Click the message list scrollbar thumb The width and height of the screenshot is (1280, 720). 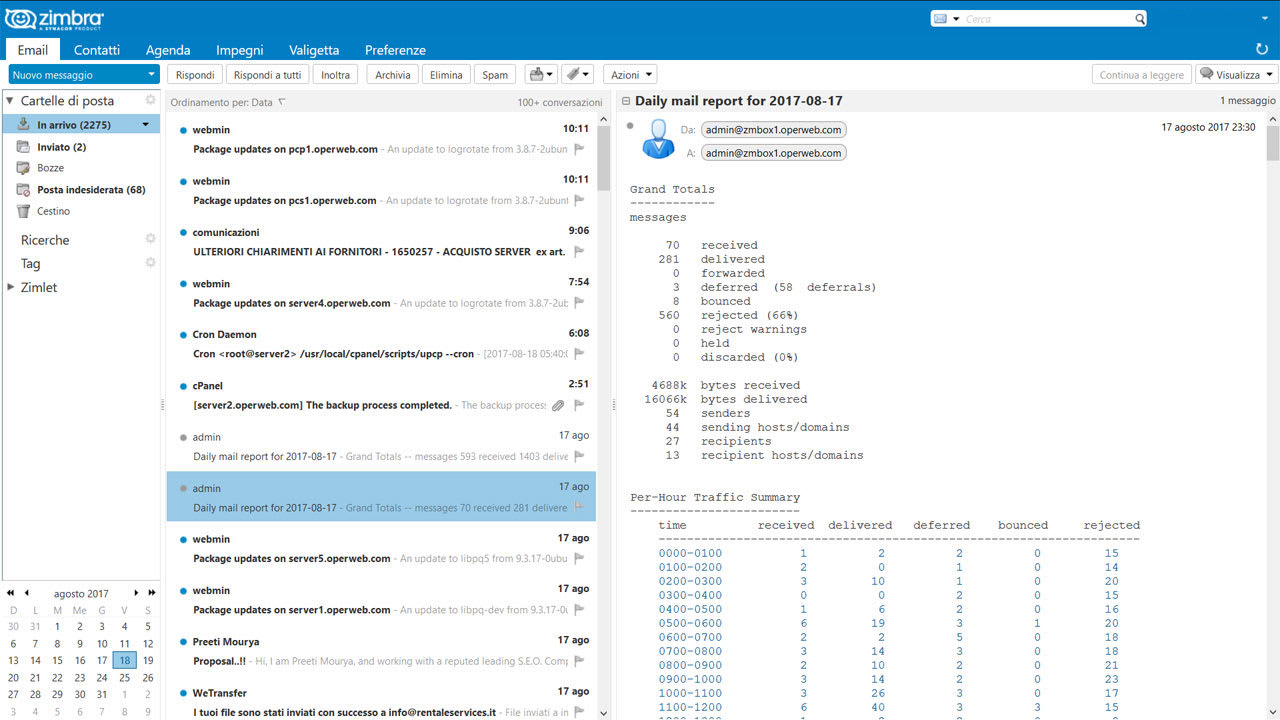point(603,157)
